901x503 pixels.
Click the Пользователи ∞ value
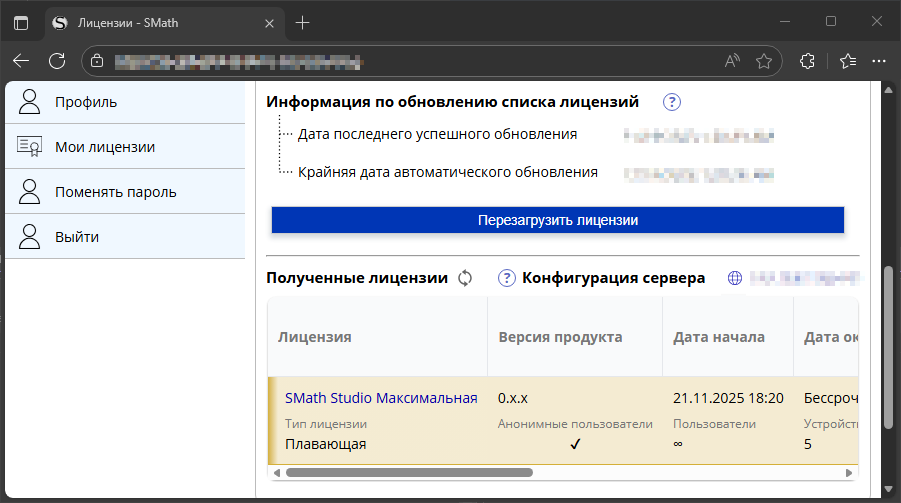pyautogui.click(x=678, y=444)
